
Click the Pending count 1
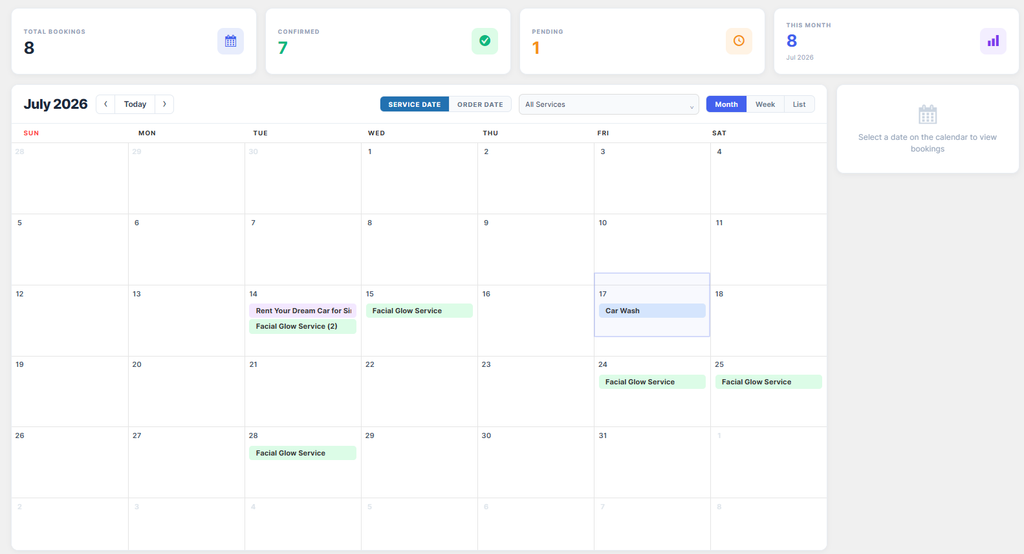536,48
